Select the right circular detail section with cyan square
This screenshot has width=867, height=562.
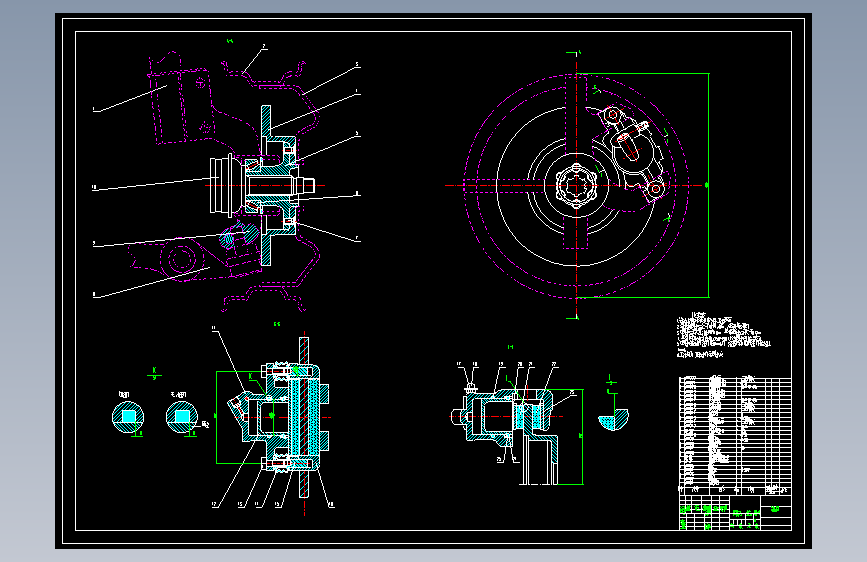pos(182,418)
